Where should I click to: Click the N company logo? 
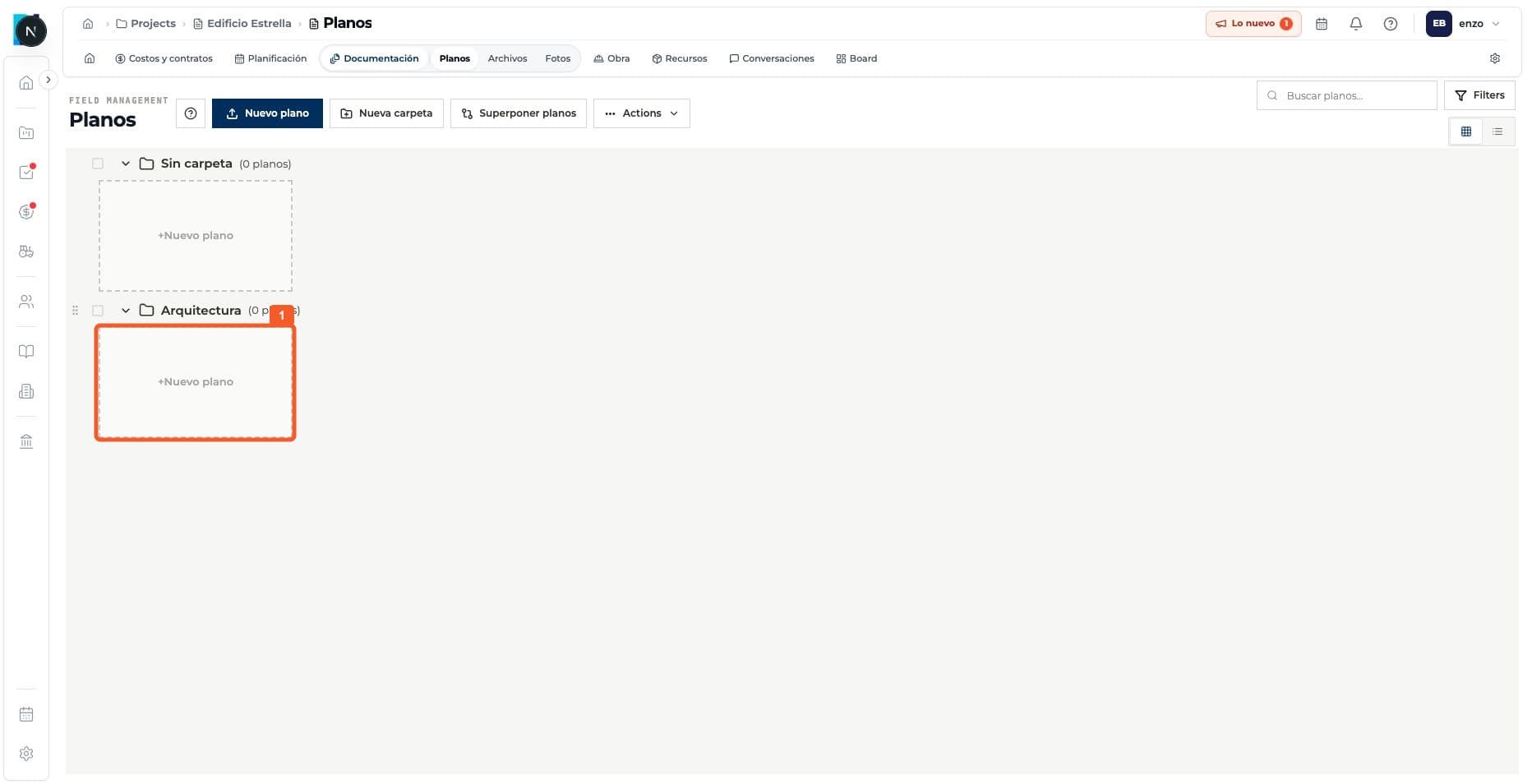[x=30, y=30]
